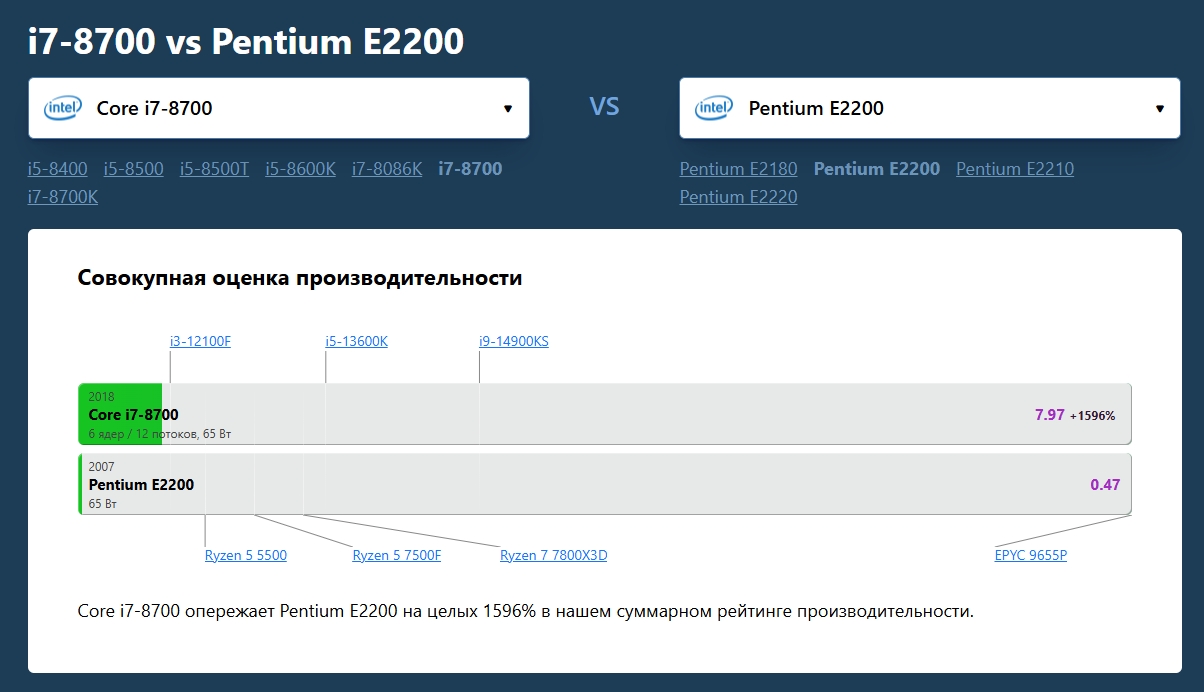Open the i7-8700K link
Viewport: 1204px width, 692px height.
(x=63, y=197)
